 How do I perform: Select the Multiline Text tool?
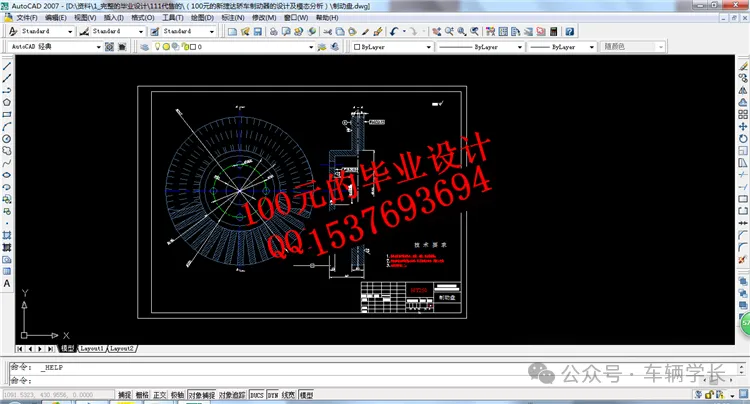click(x=7, y=284)
